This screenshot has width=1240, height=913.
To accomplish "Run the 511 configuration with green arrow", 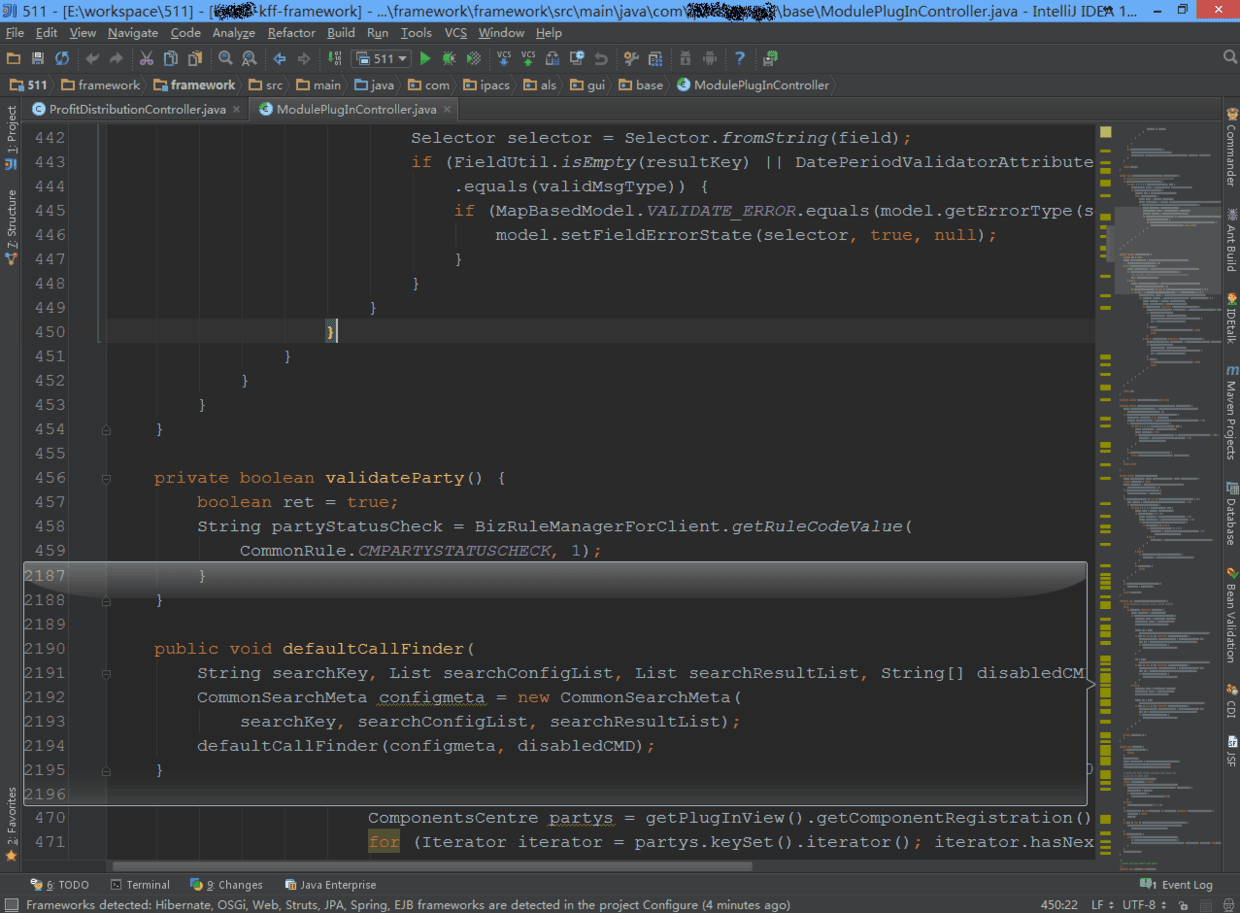I will tap(425, 59).
